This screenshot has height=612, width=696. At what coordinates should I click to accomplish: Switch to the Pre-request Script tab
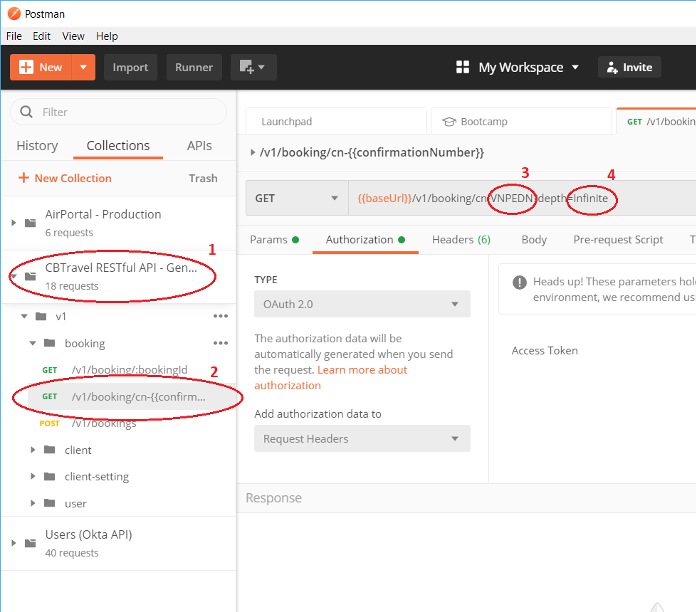pos(618,240)
